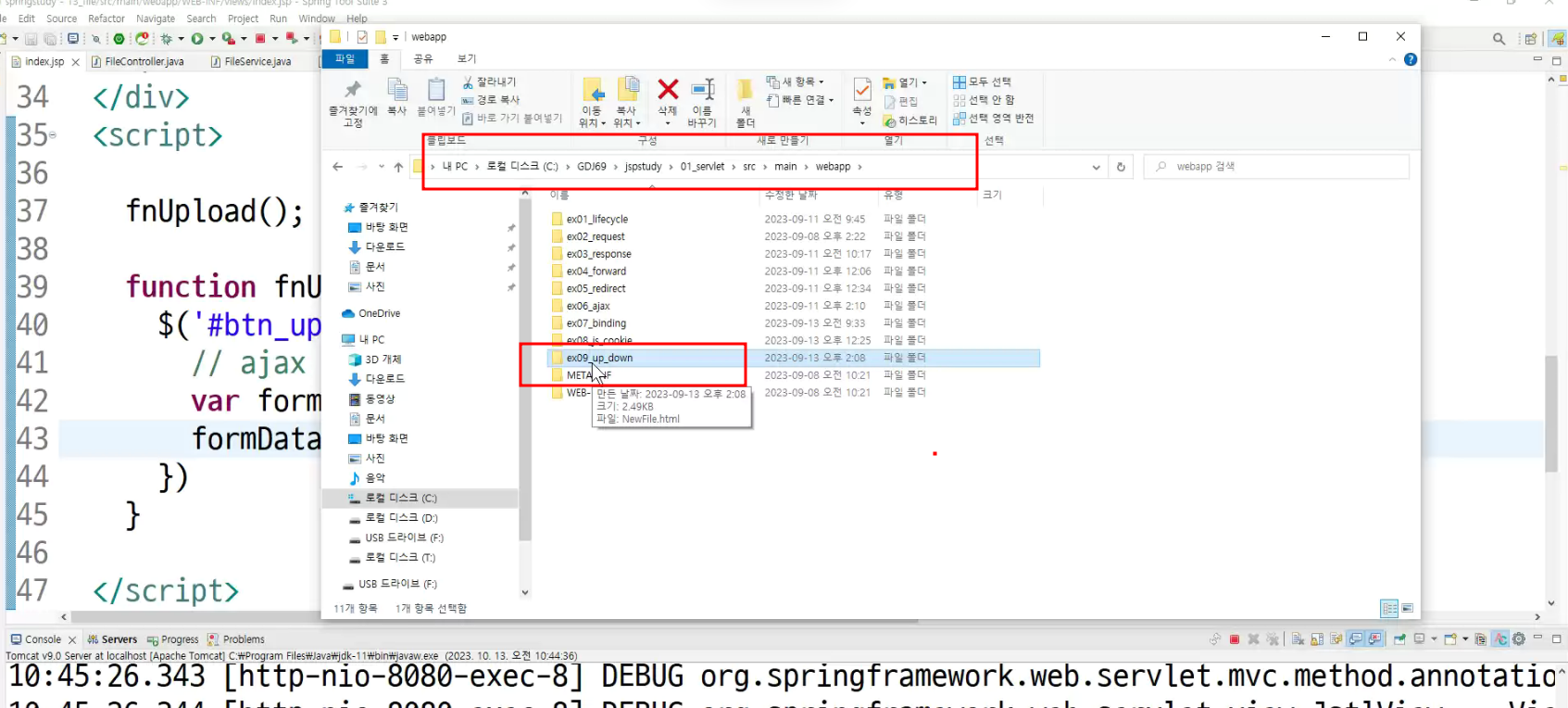Open the Console view settings gear icon
Screen dimensions: 1568x708
coord(1519,639)
